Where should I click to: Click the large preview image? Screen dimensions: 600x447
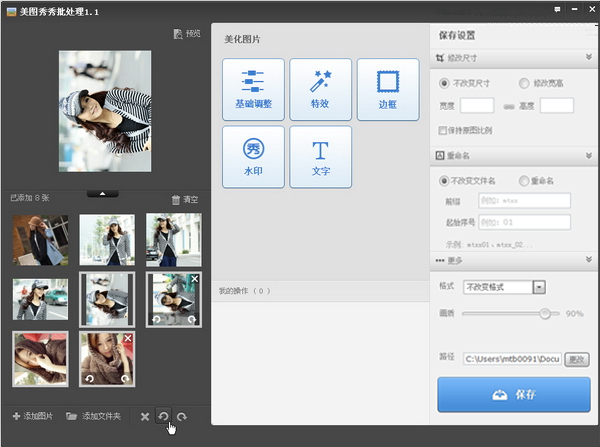pos(105,111)
